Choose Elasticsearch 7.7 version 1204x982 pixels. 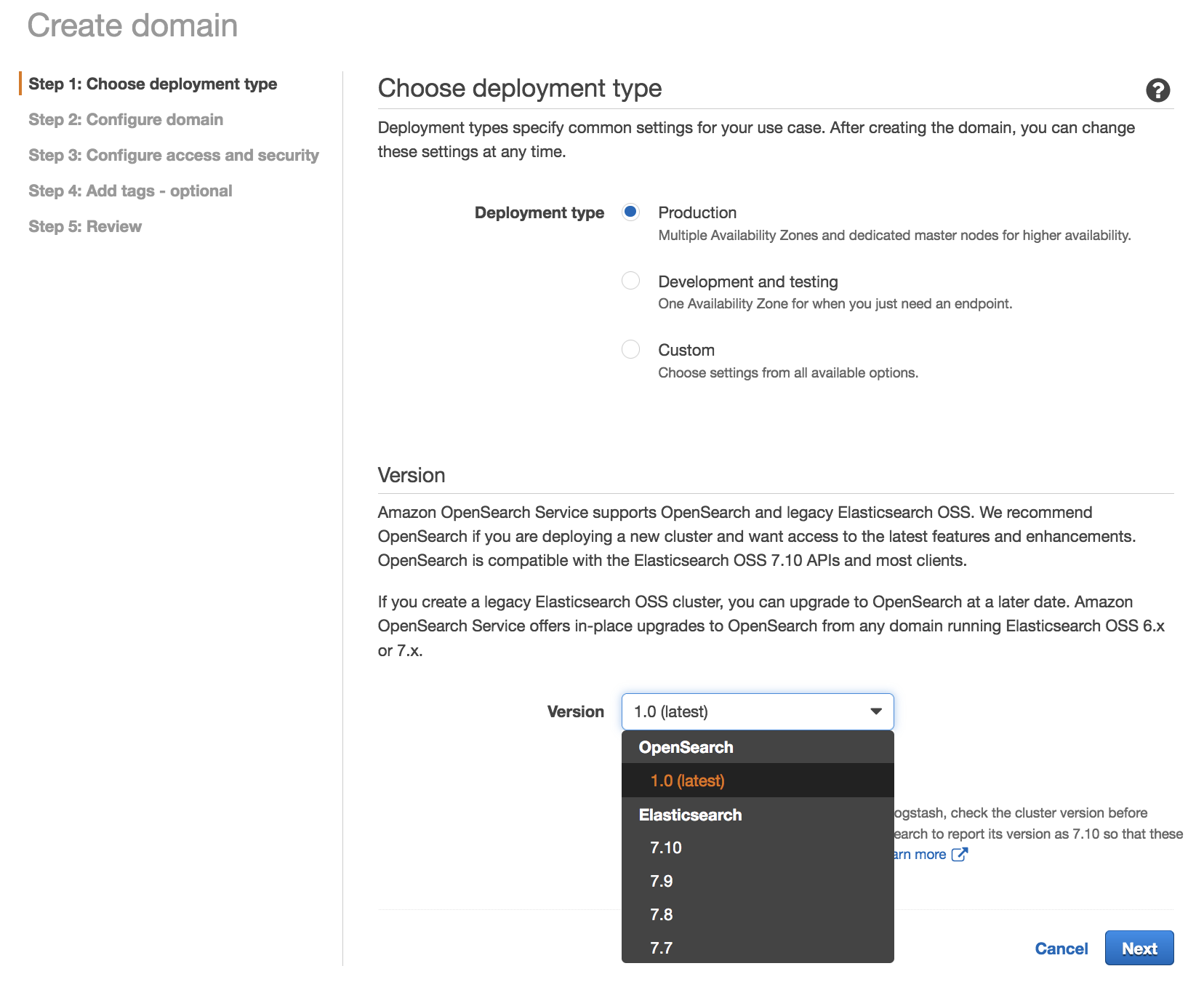click(662, 947)
